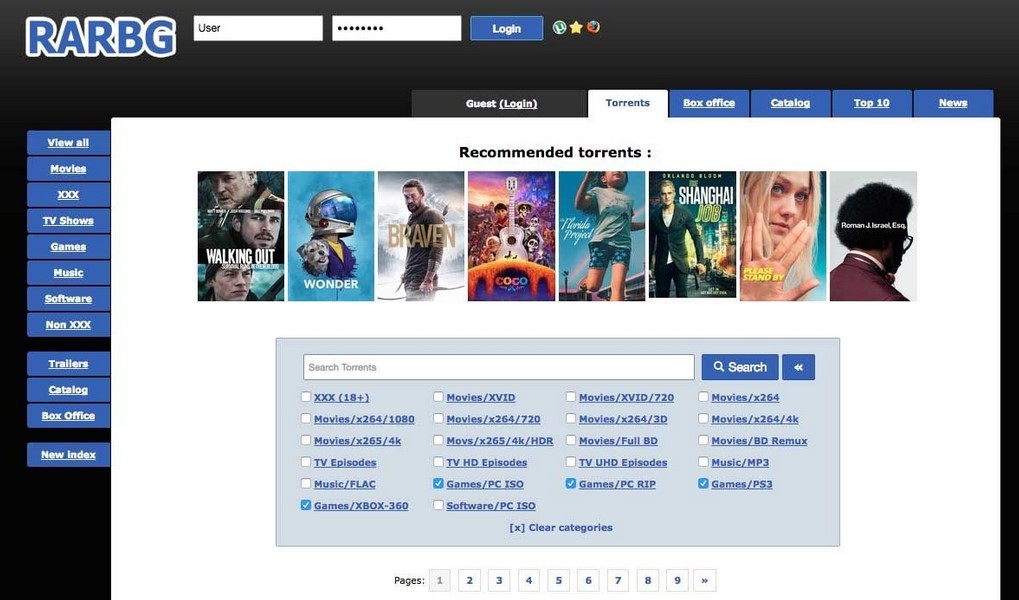Open The Florida Project poster
Image resolution: width=1019 pixels, height=600 pixels.
[x=602, y=236]
